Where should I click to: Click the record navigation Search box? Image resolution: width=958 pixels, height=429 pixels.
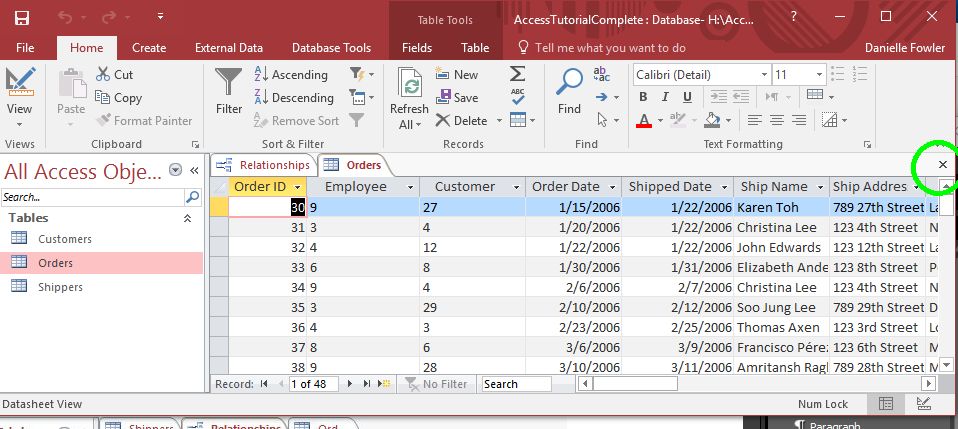[x=515, y=384]
